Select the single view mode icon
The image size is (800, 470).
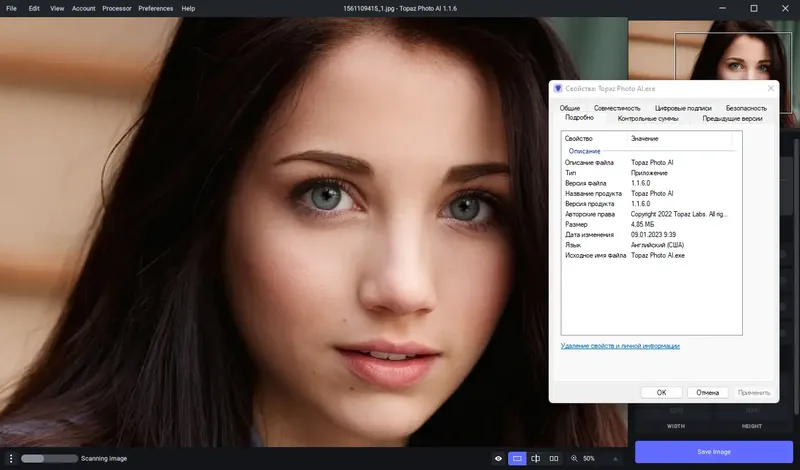(517, 458)
